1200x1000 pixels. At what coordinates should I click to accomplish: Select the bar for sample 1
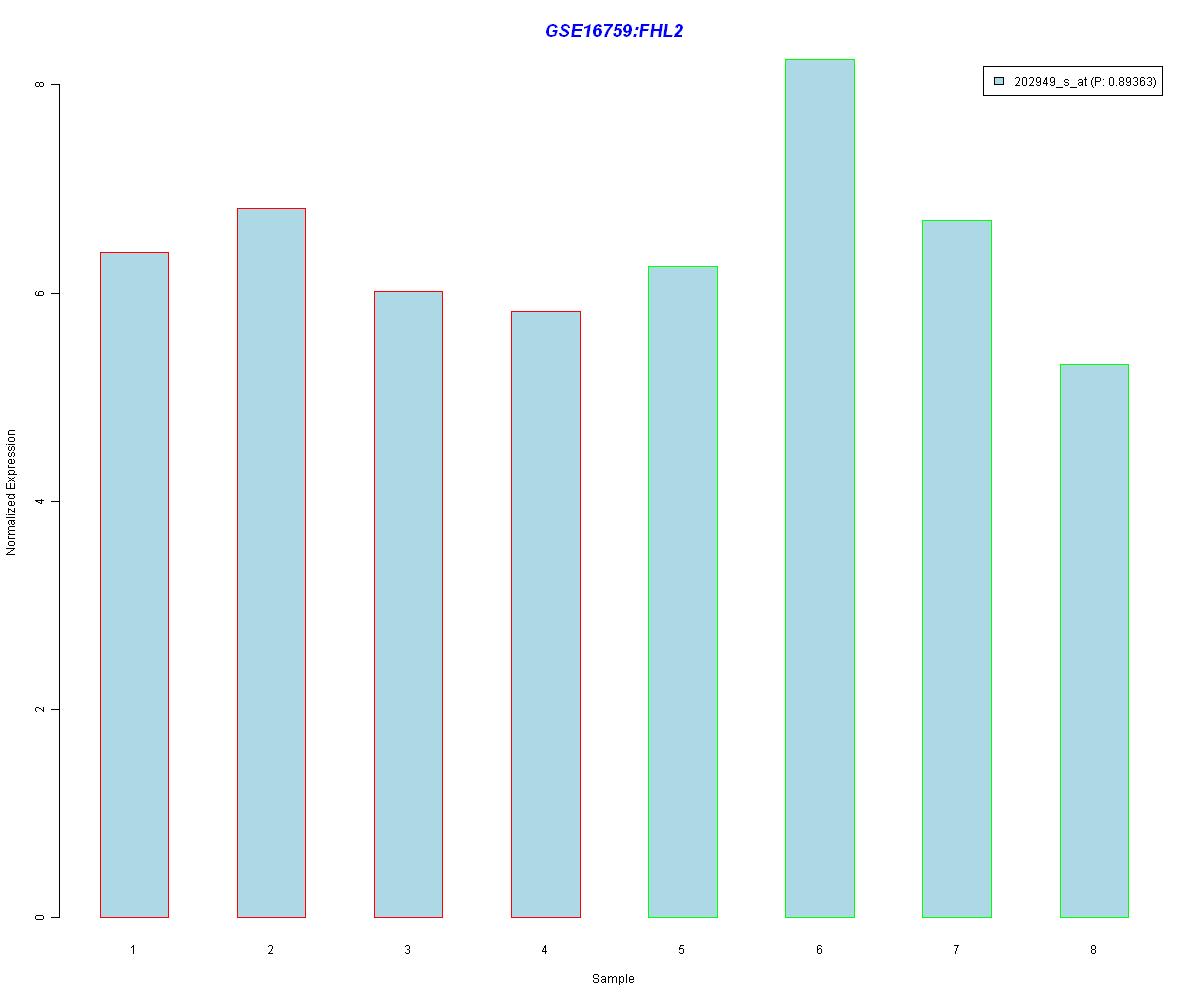tap(134, 585)
